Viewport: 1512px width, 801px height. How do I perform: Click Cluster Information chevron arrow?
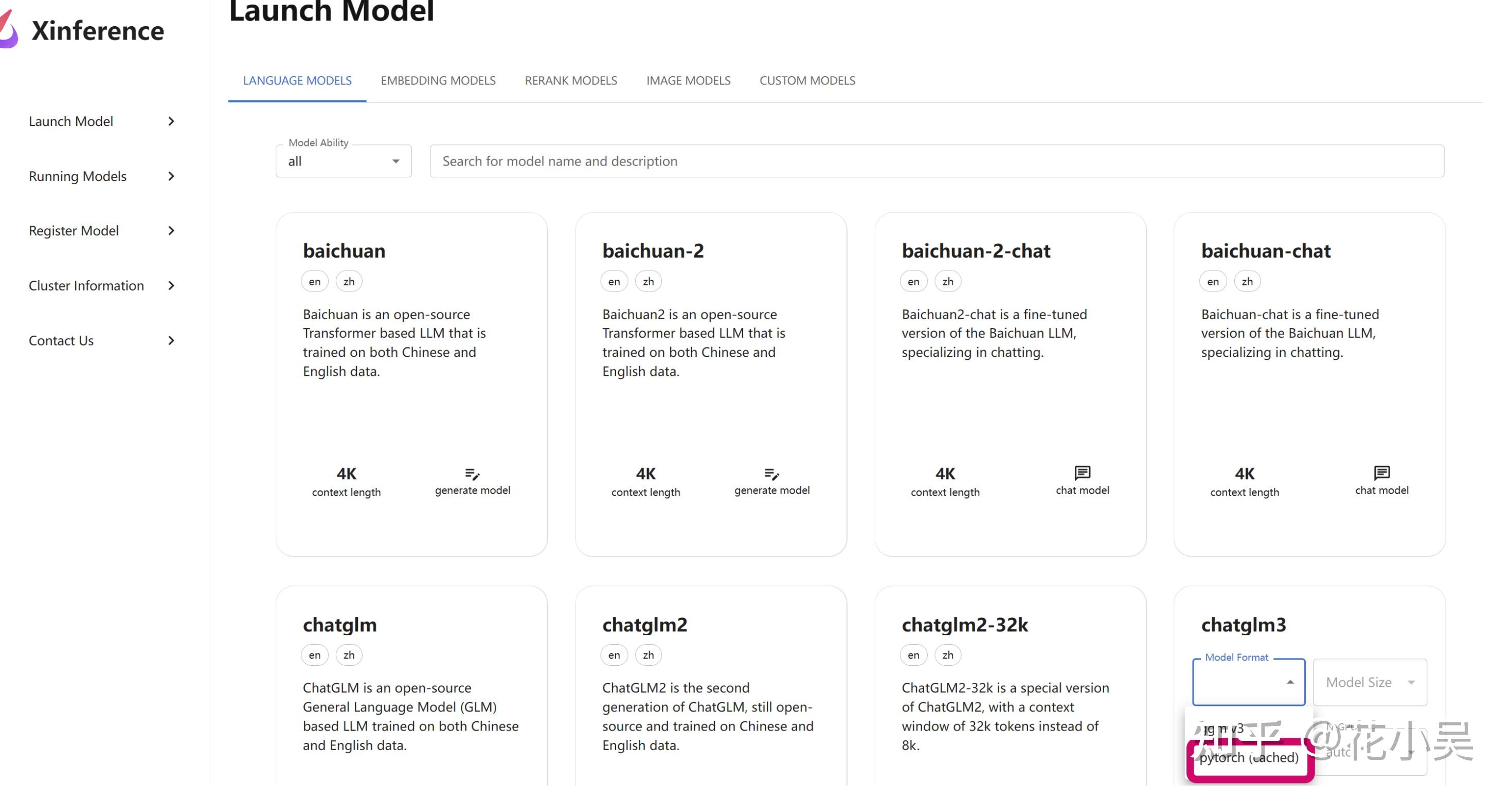tap(171, 286)
